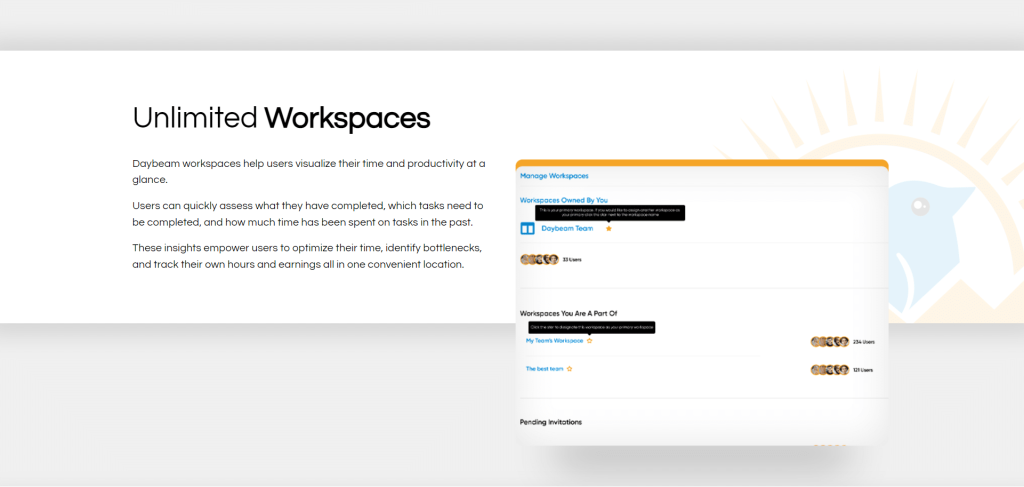Click the avatar group beside 234 Users

(829, 341)
